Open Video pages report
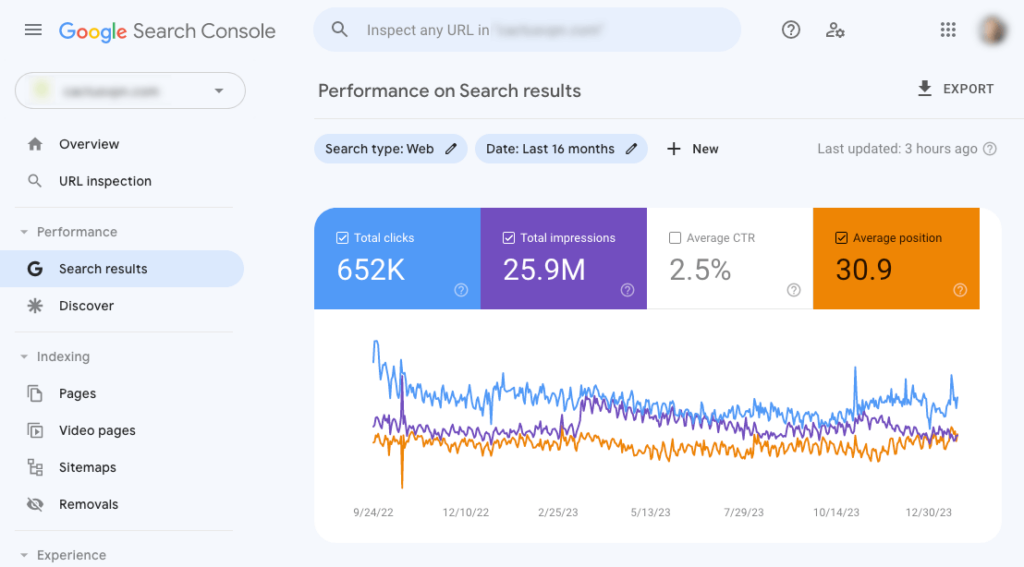This screenshot has width=1024, height=567. tap(97, 430)
